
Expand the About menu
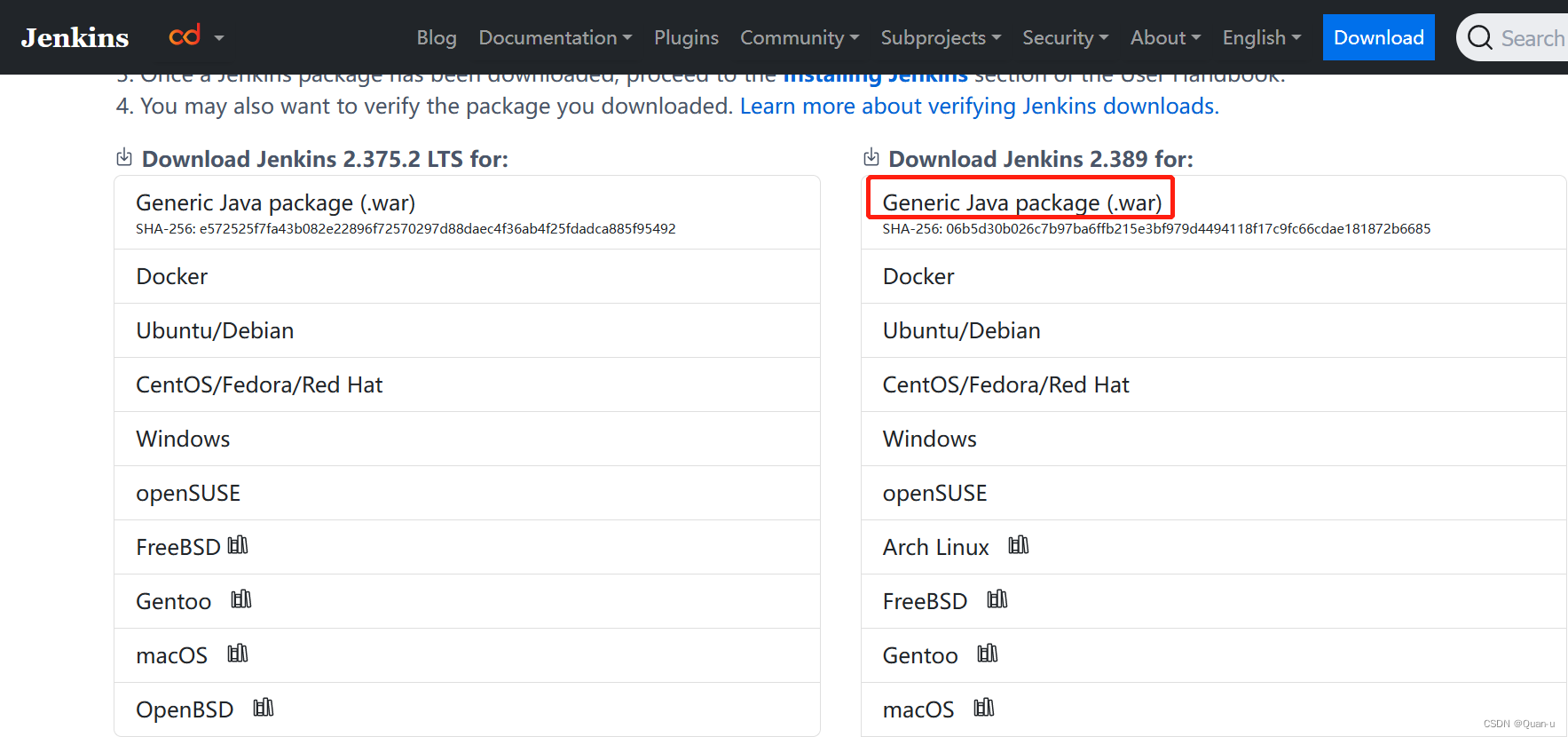click(1165, 37)
